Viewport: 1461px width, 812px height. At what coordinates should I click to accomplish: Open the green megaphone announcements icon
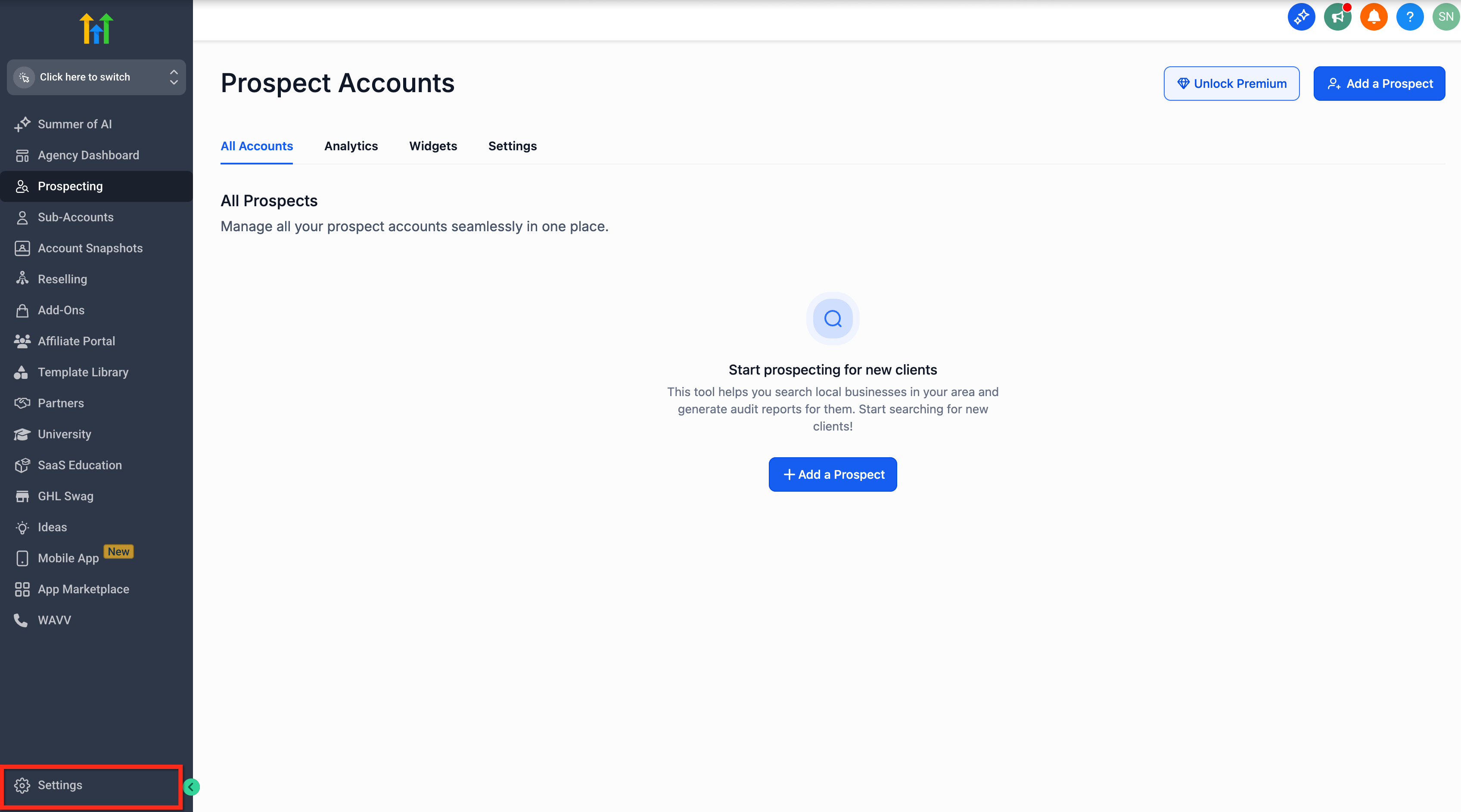pyautogui.click(x=1337, y=17)
